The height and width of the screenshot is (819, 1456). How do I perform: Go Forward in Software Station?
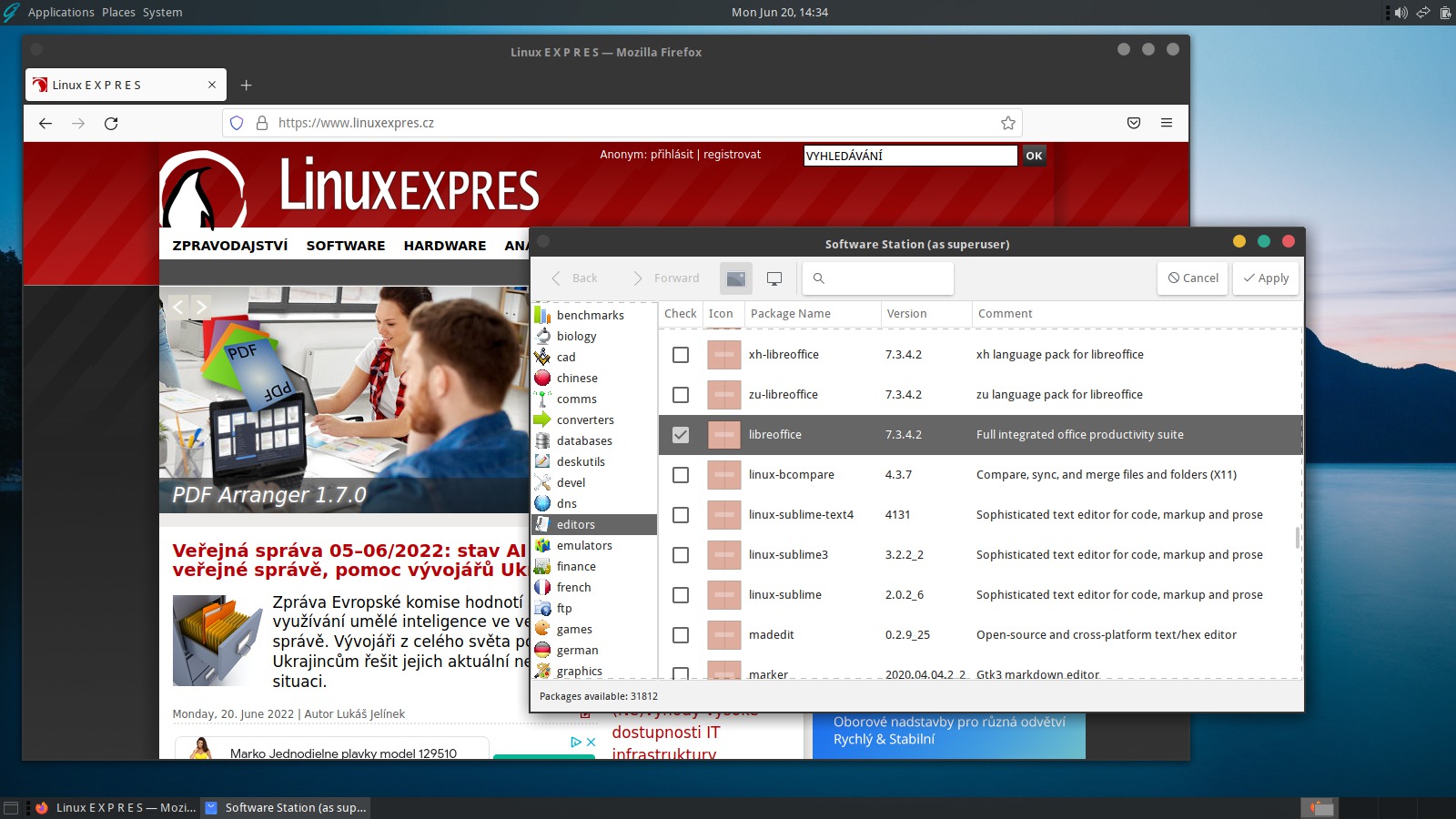(667, 278)
